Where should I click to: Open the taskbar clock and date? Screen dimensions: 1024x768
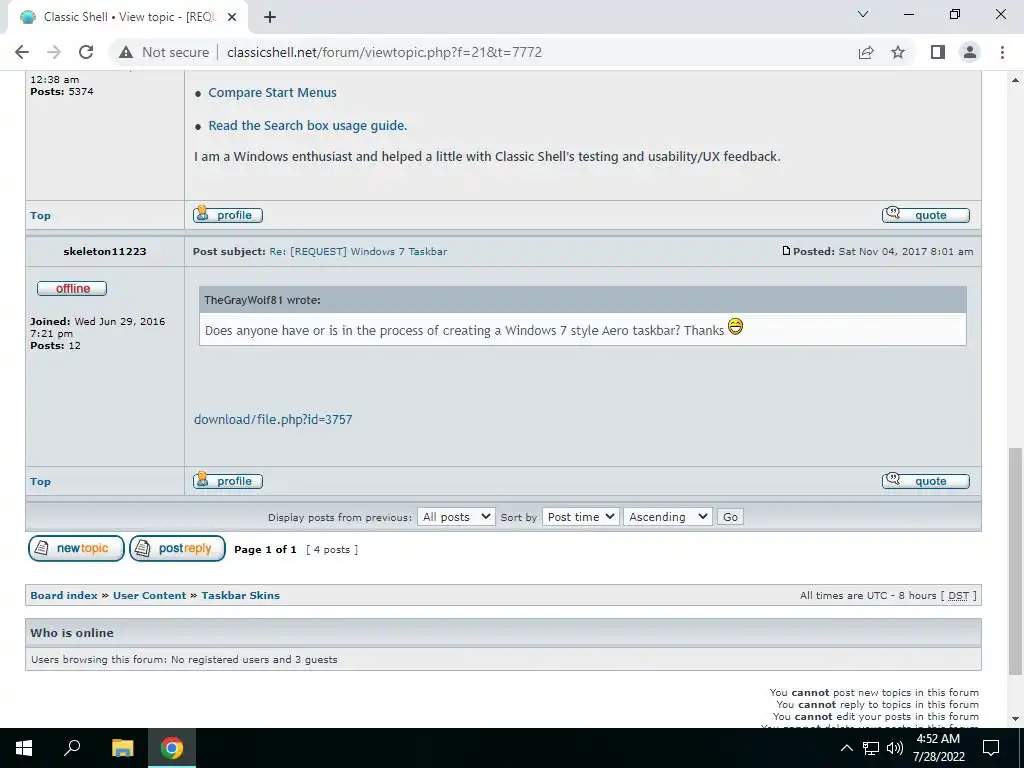coord(938,748)
